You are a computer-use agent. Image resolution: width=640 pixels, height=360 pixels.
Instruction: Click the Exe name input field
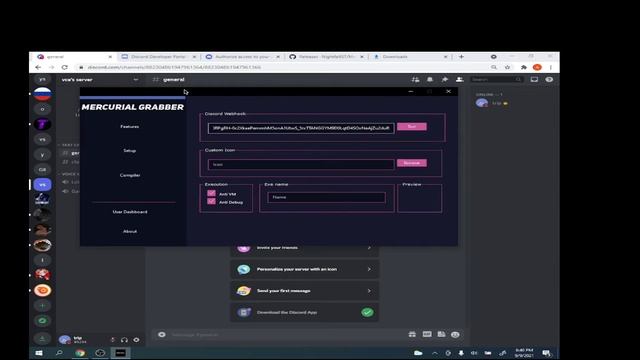[326, 198]
